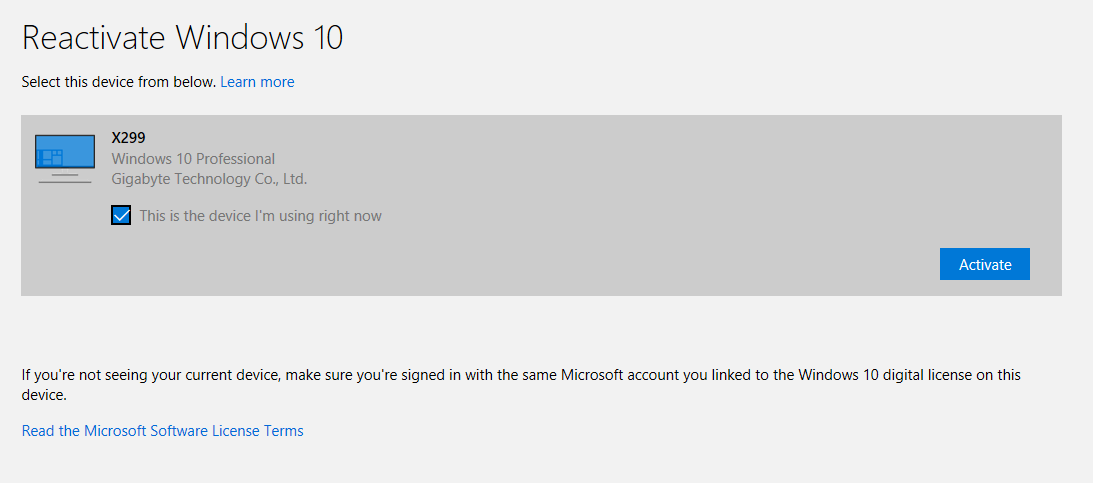Click empty gray space in the X299 device card
The width and height of the screenshot is (1093, 483).
(650, 180)
